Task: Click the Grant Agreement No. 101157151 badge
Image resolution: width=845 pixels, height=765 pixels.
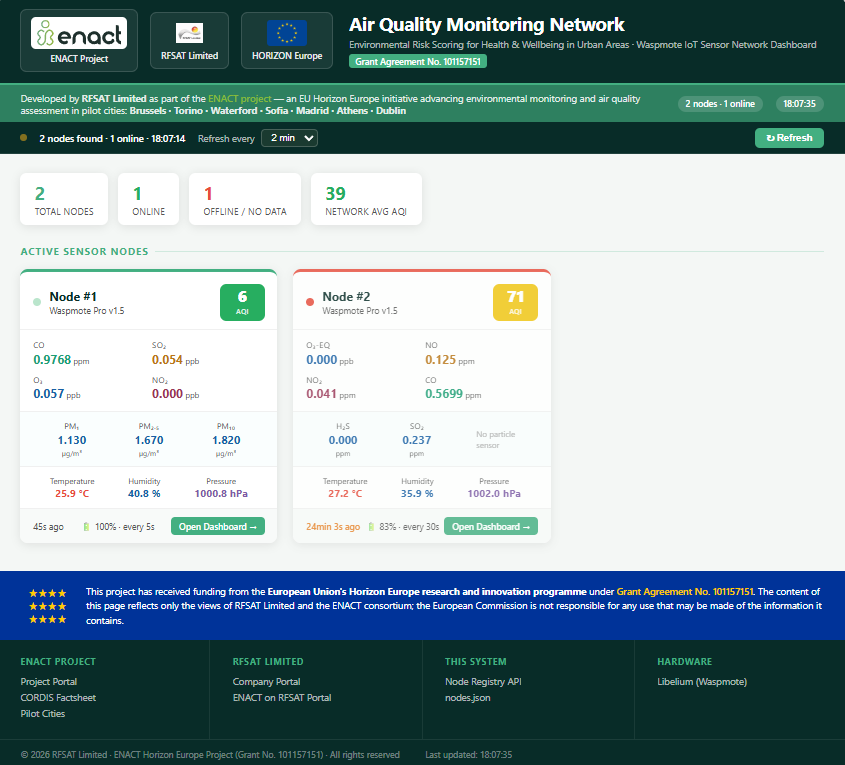Action: (418, 61)
